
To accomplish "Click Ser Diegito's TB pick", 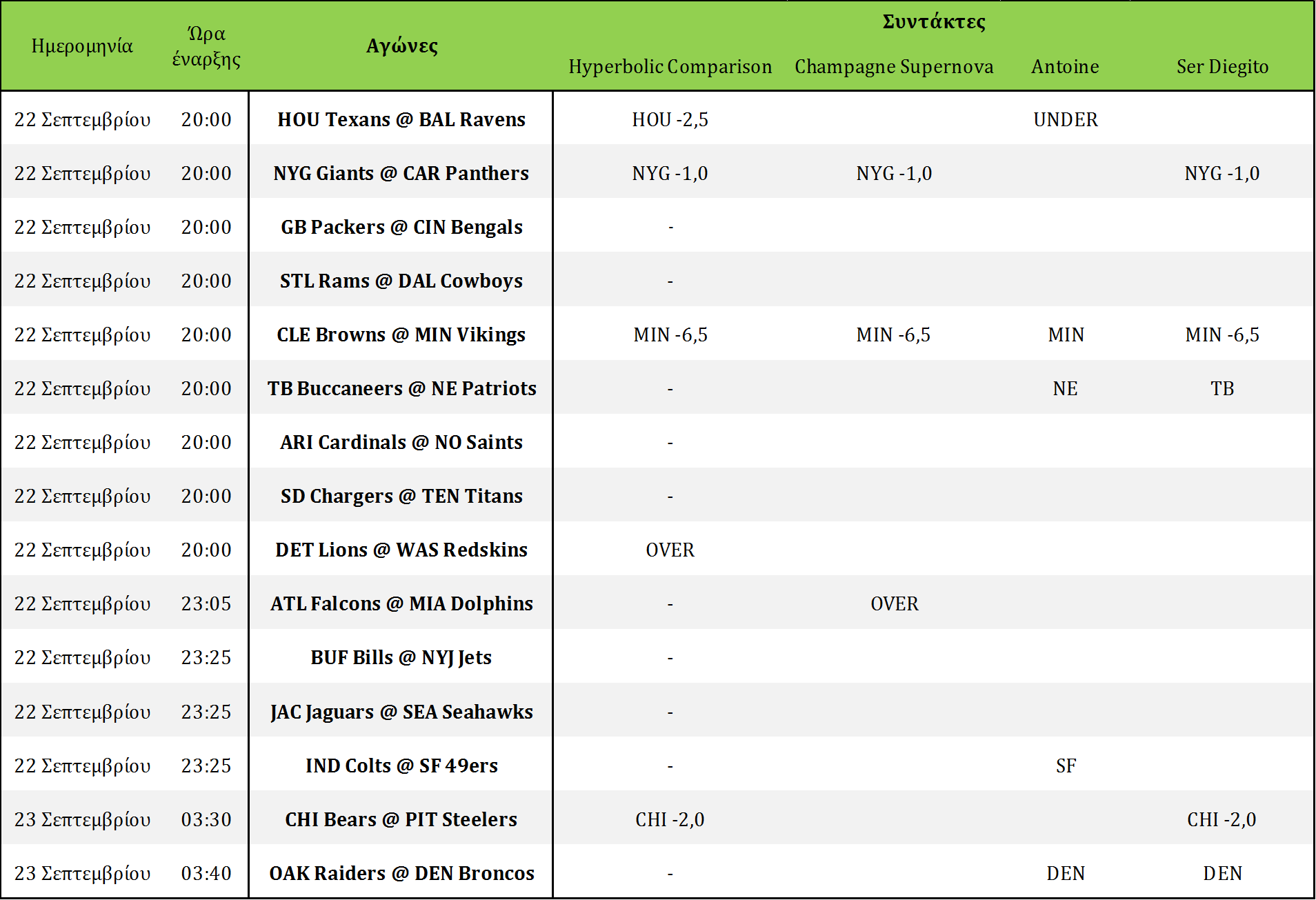I will click(x=1222, y=389).
